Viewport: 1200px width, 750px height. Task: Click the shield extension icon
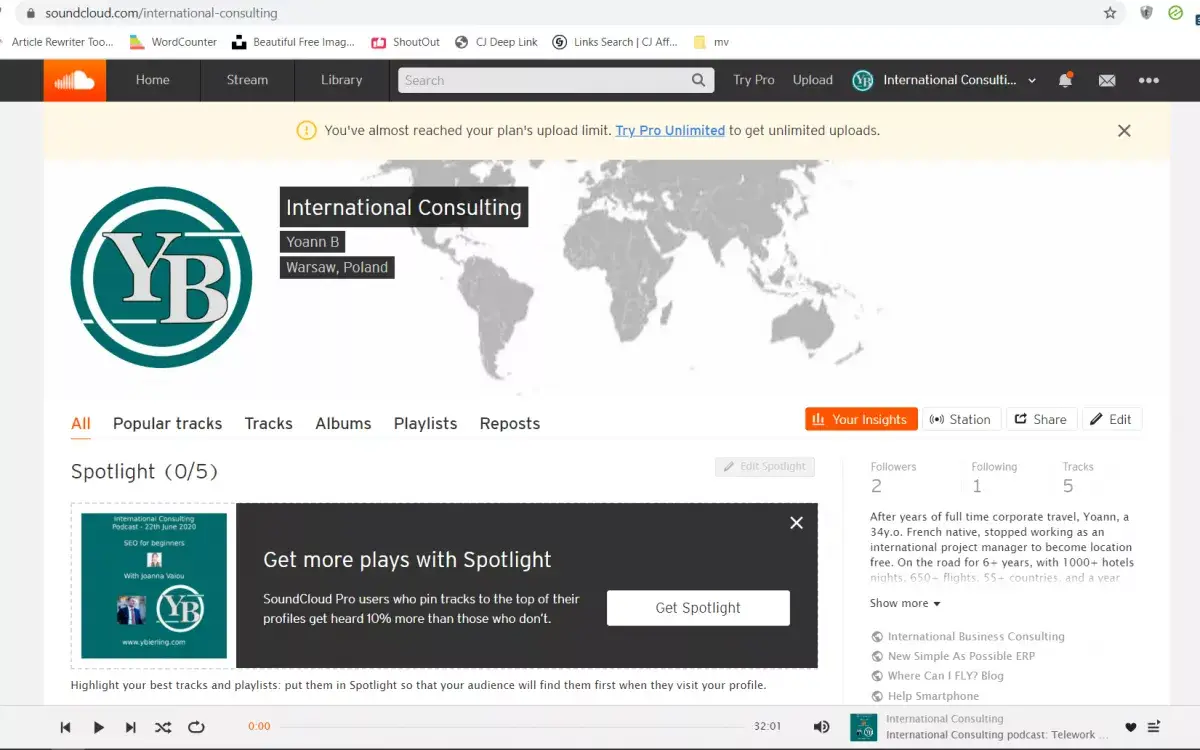point(1146,13)
